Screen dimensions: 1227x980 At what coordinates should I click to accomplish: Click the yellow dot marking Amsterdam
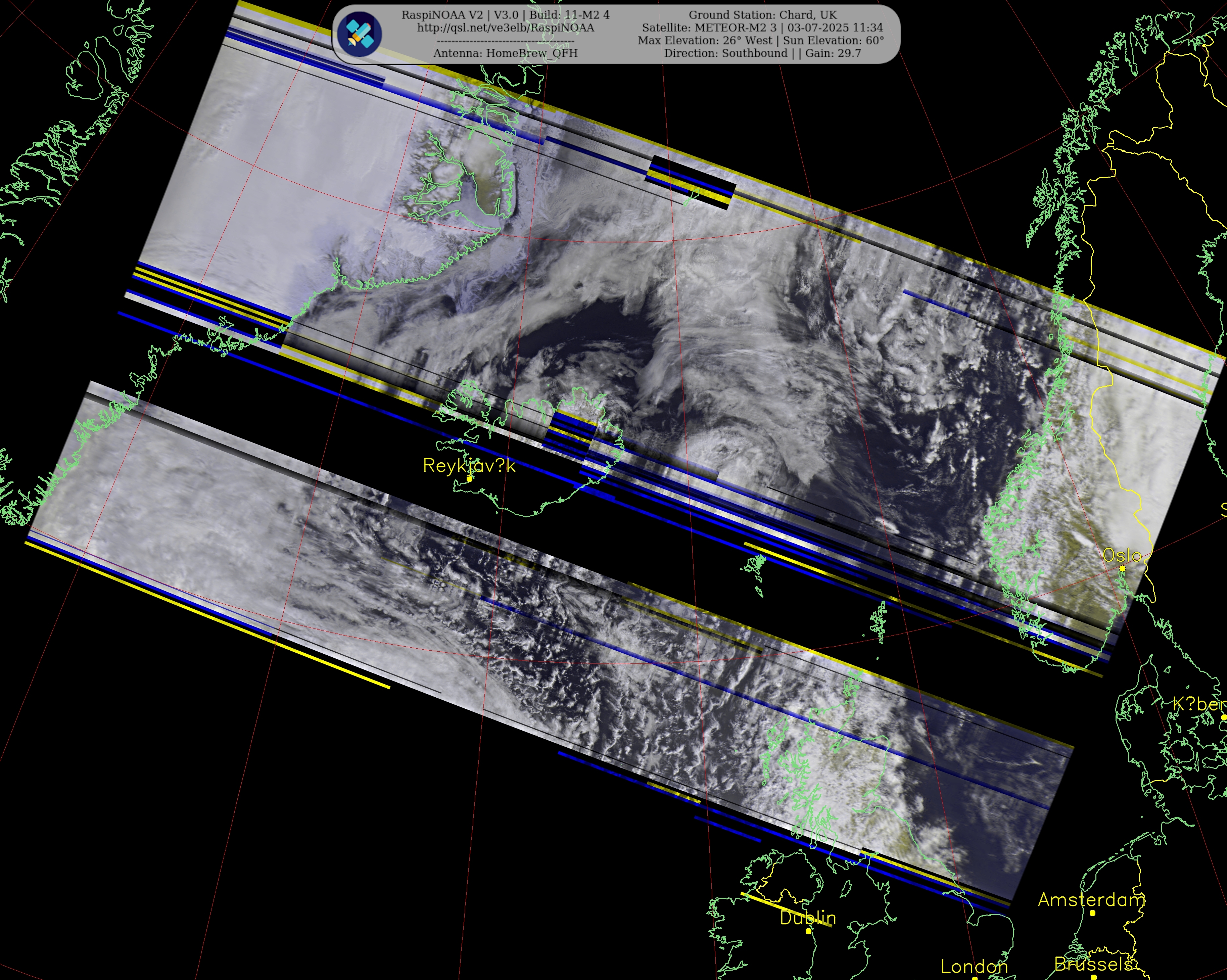tap(1093, 913)
